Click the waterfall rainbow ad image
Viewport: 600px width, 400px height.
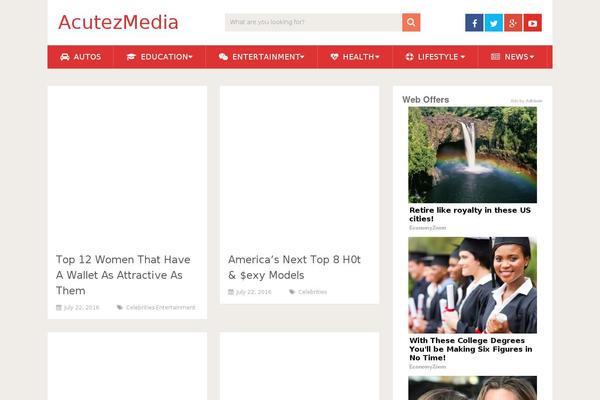pos(473,155)
